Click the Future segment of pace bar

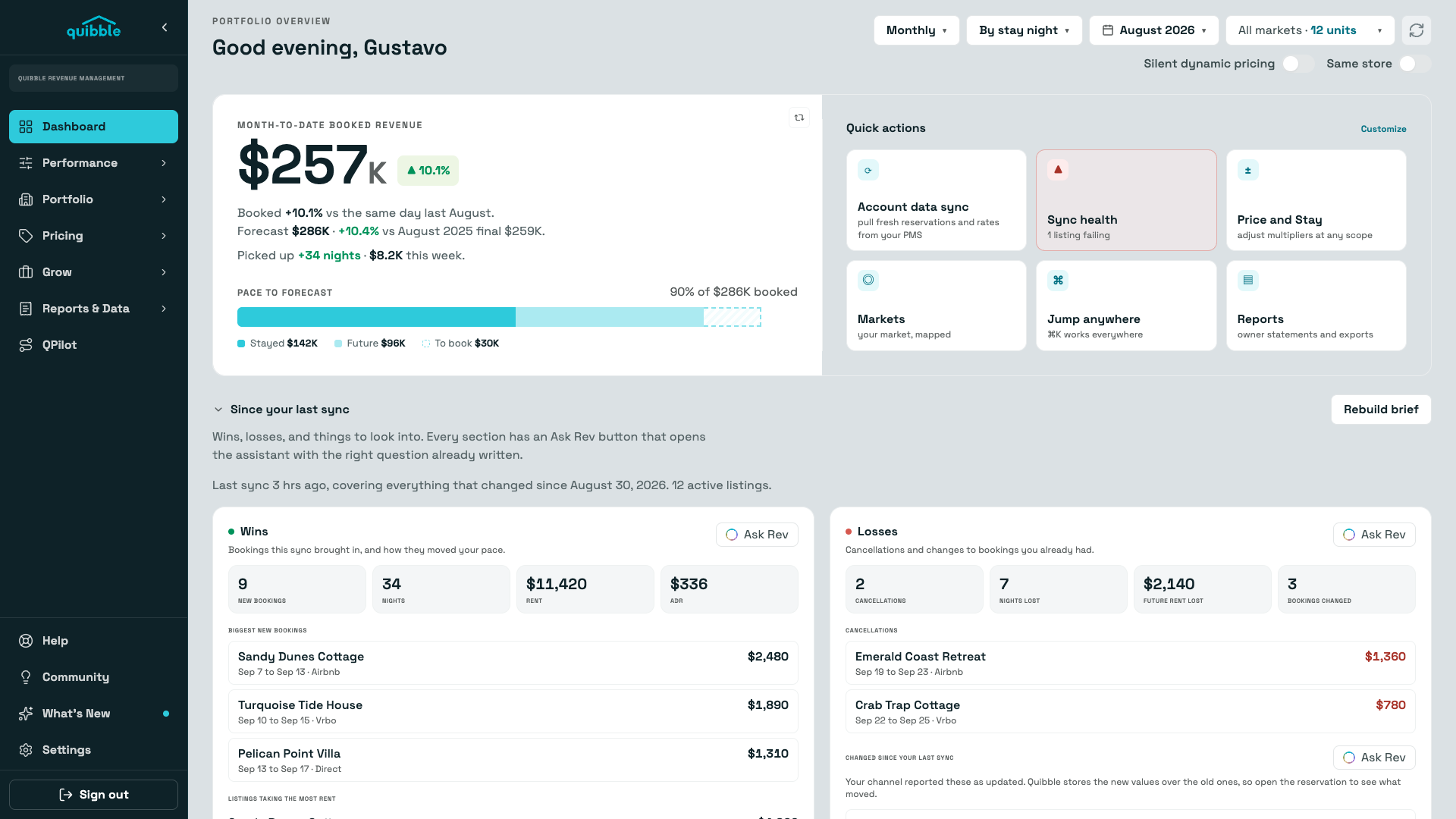(x=610, y=317)
